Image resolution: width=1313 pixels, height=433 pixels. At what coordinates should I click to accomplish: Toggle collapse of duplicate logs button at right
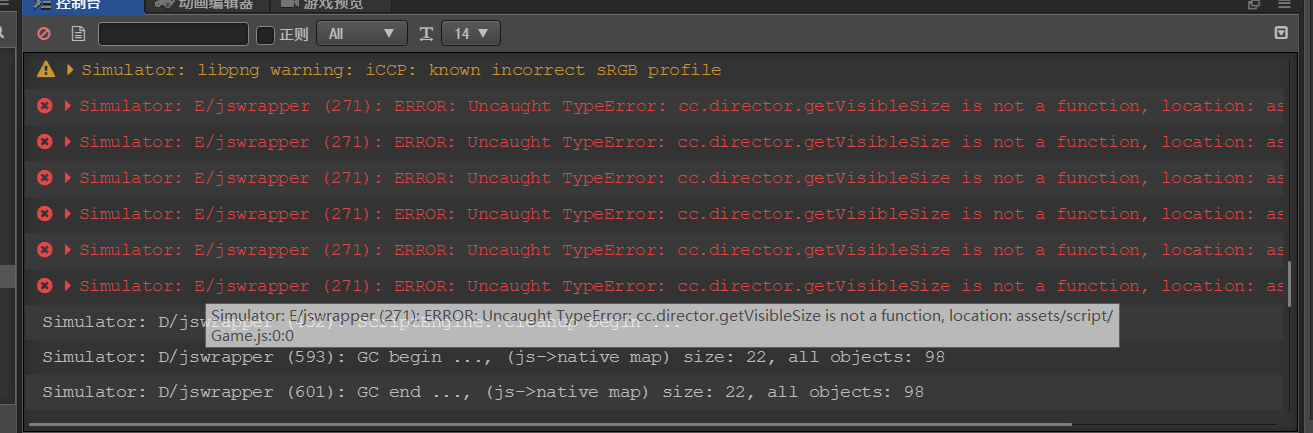[x=1281, y=34]
